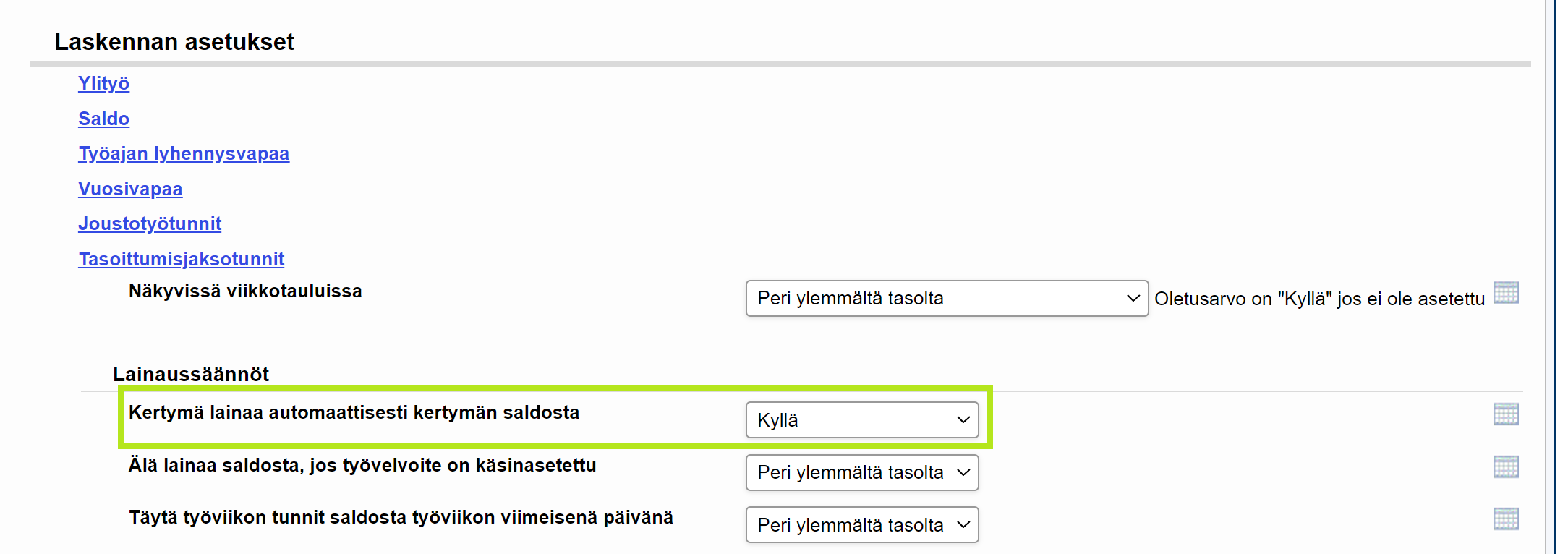The image size is (1568, 554).
Task: Click the Älä lainaa saldosta, jos työvelvoite label
Action: (362, 465)
